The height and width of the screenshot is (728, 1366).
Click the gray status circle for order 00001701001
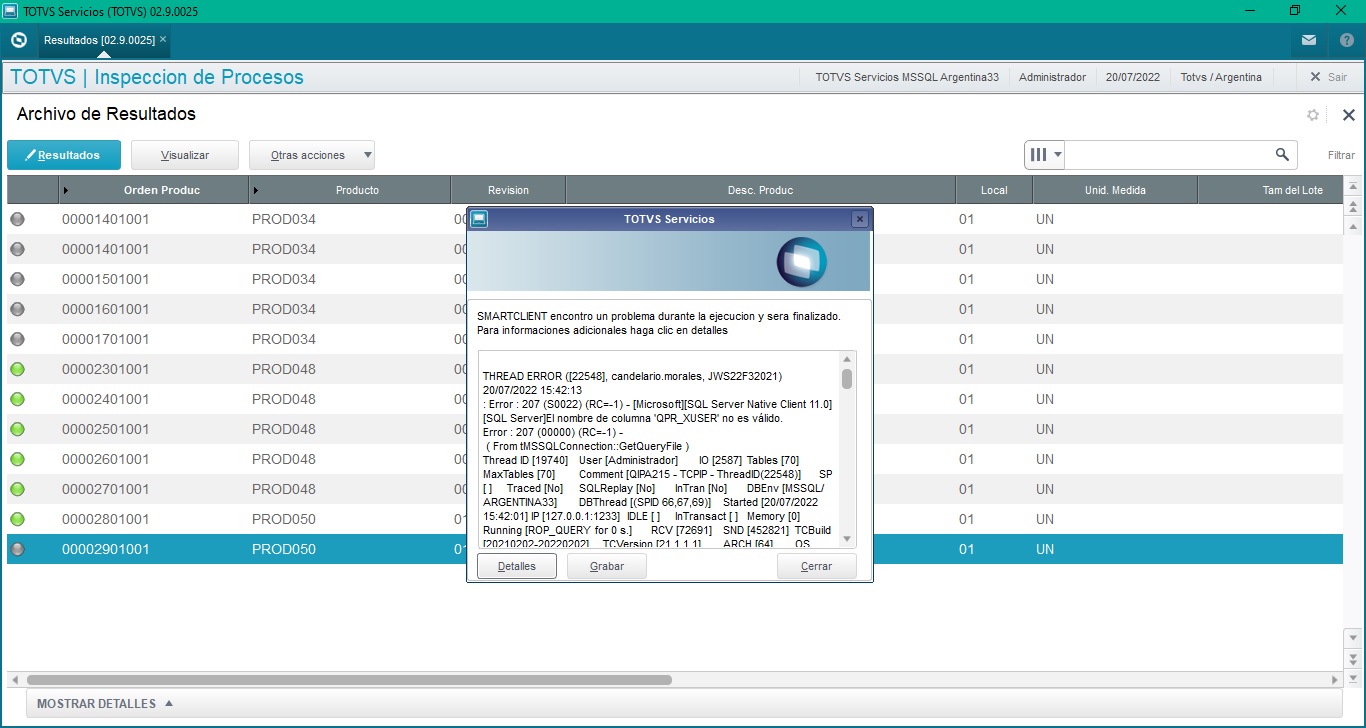pos(17,339)
